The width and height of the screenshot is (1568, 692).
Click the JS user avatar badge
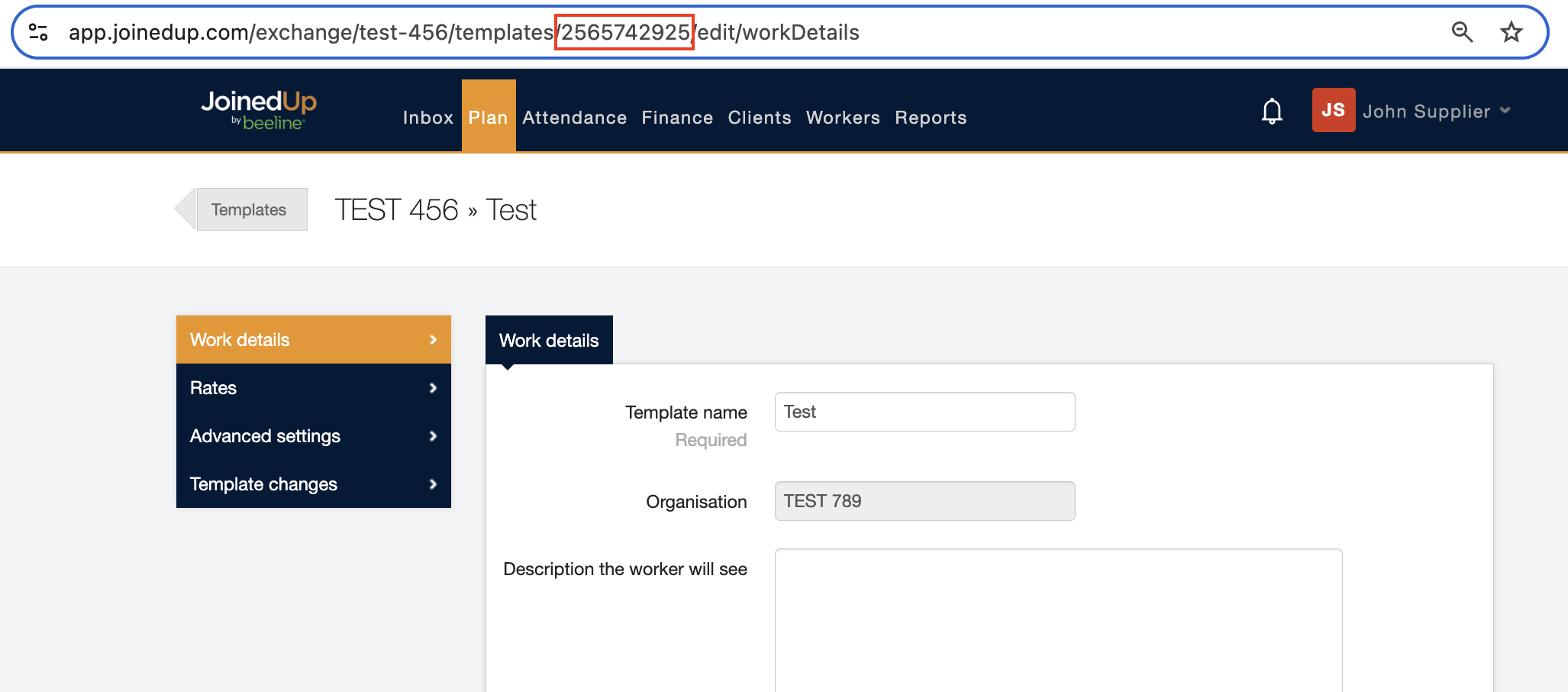click(1333, 110)
